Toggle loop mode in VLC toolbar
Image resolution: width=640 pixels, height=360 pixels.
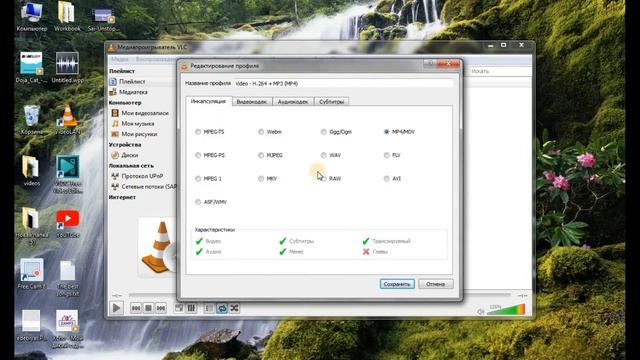click(x=222, y=308)
